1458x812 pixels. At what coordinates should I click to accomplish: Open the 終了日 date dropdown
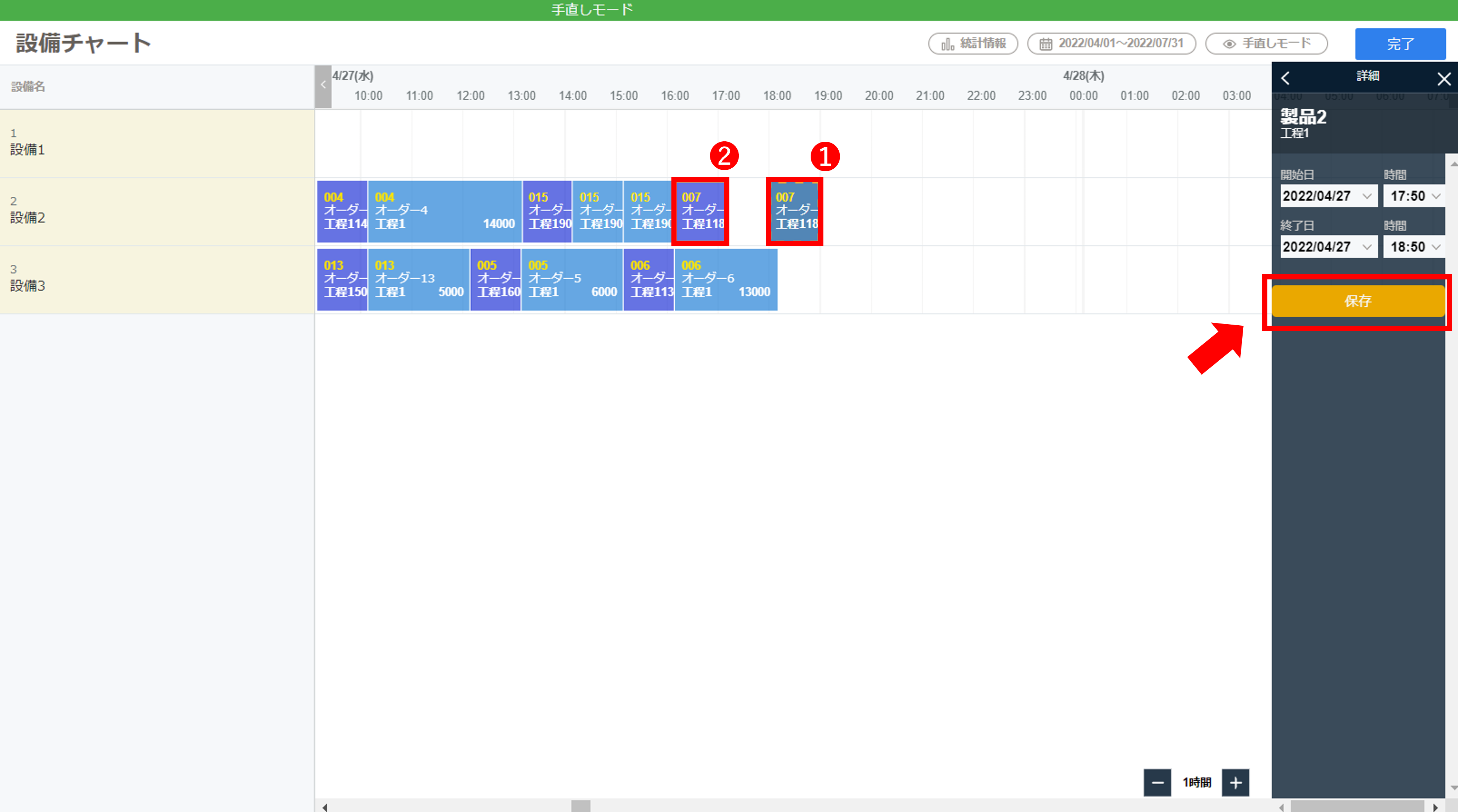(1328, 247)
